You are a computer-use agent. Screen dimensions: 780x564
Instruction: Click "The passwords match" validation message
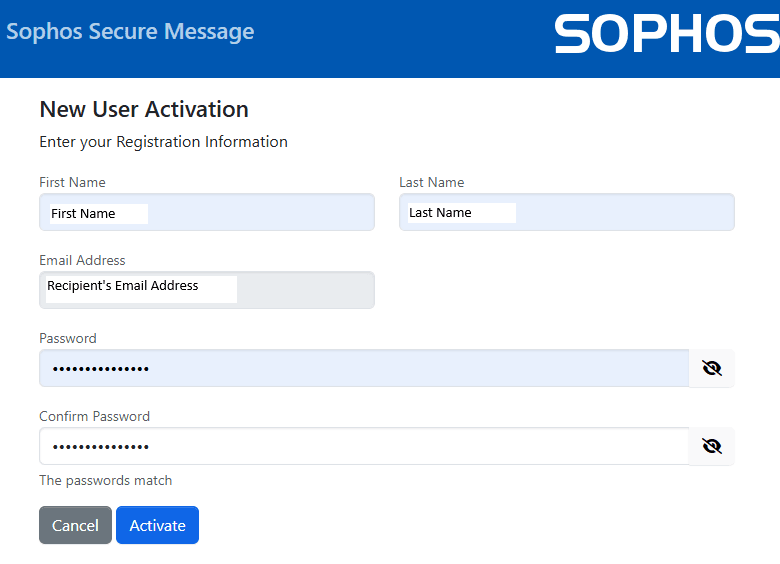pyautogui.click(x=105, y=480)
